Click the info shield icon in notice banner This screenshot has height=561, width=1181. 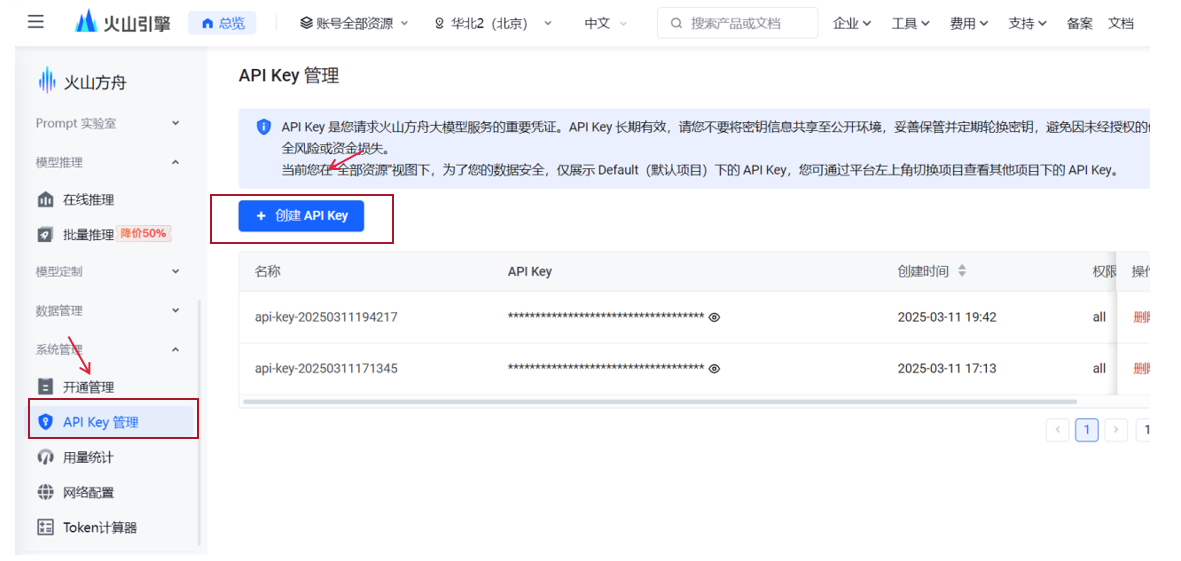264,127
